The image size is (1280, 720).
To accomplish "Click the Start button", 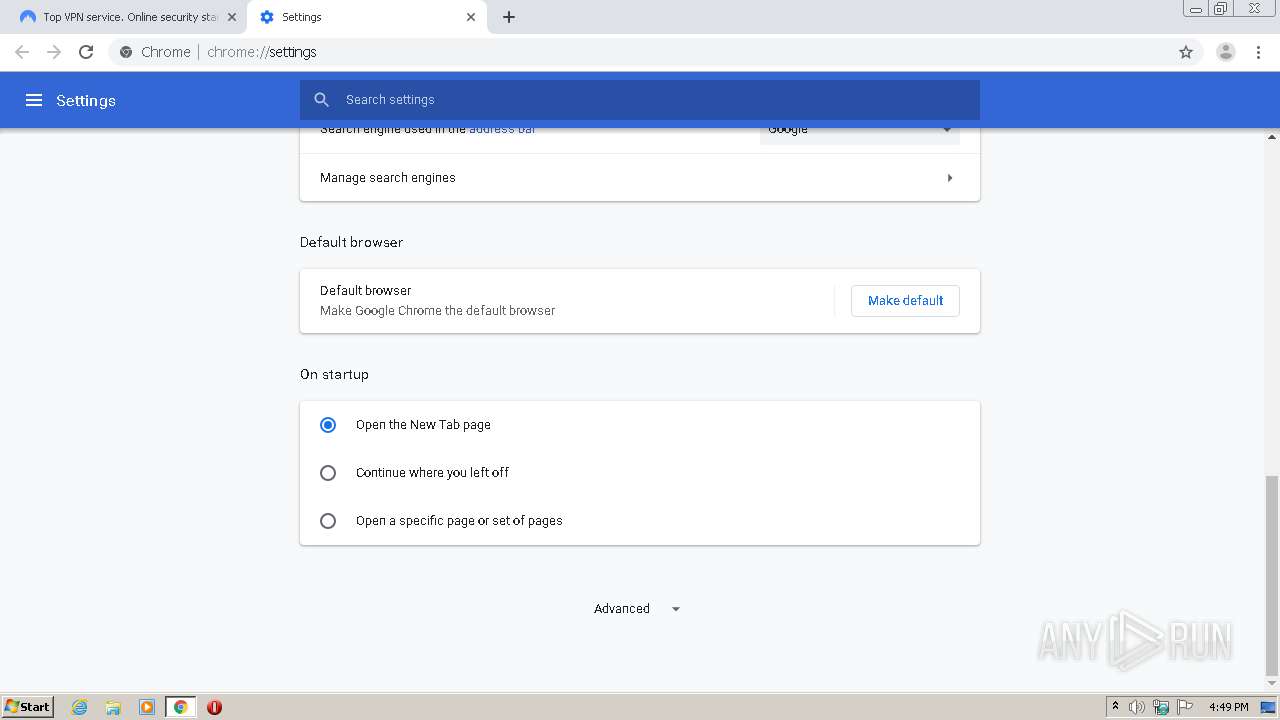I will [27, 707].
